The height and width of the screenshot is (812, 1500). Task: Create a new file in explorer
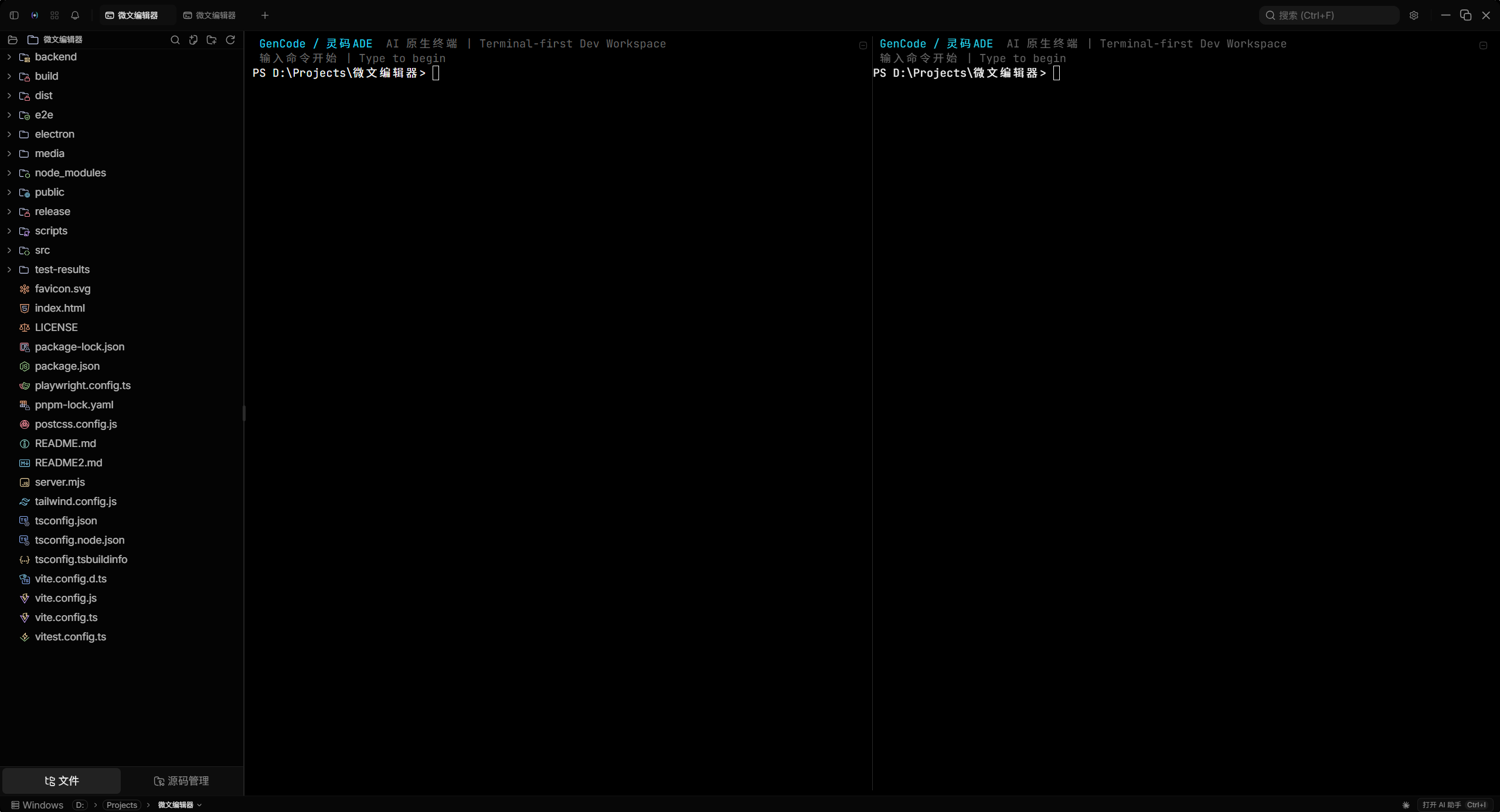pos(193,40)
